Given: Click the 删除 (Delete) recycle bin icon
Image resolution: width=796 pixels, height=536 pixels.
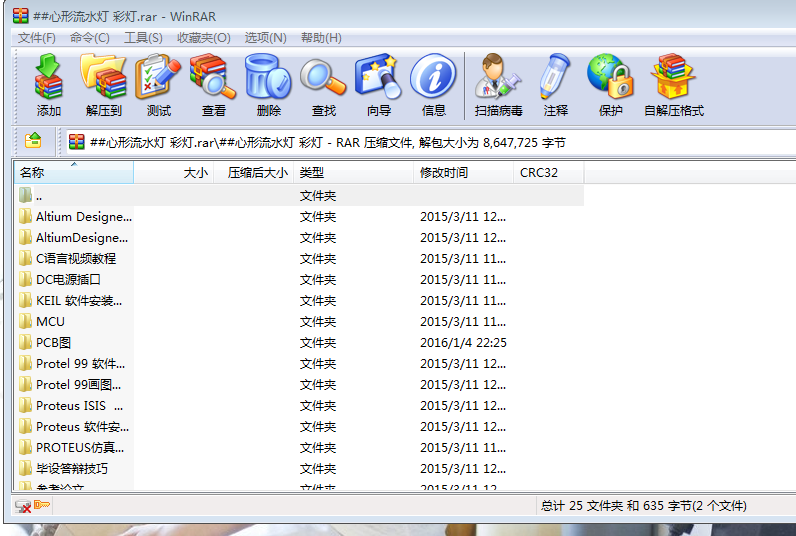Looking at the screenshot, I should [x=268, y=76].
